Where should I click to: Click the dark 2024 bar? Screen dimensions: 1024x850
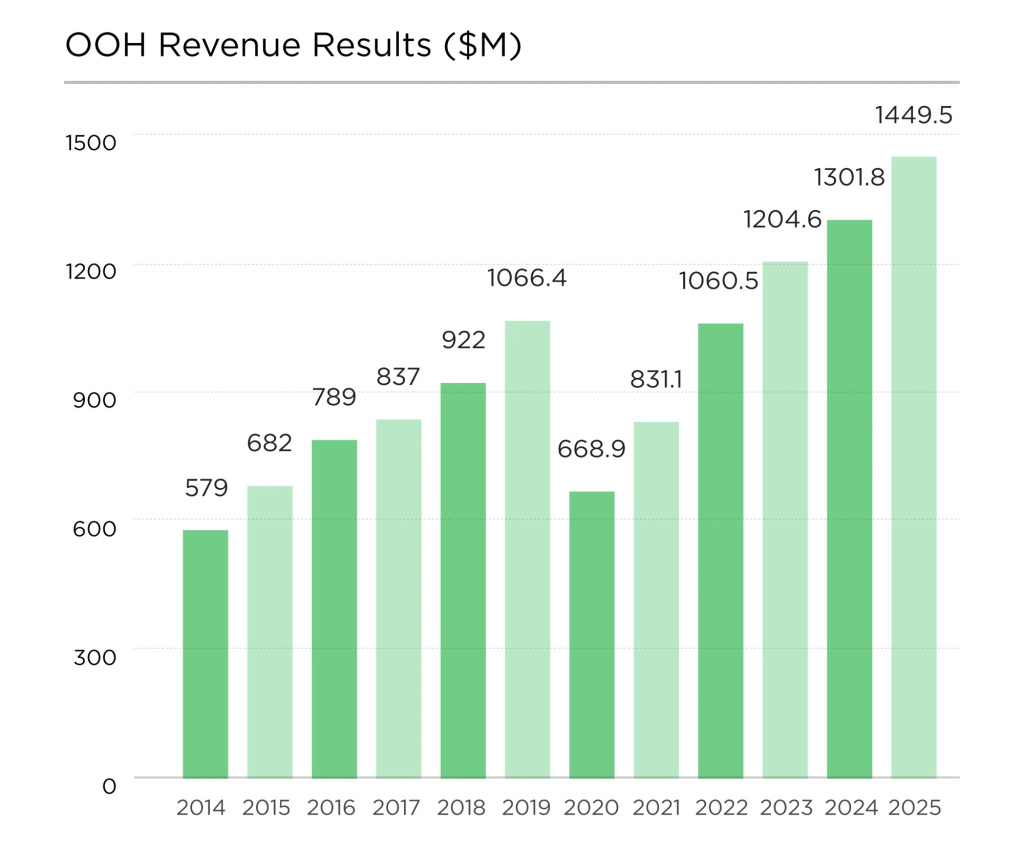click(852, 500)
